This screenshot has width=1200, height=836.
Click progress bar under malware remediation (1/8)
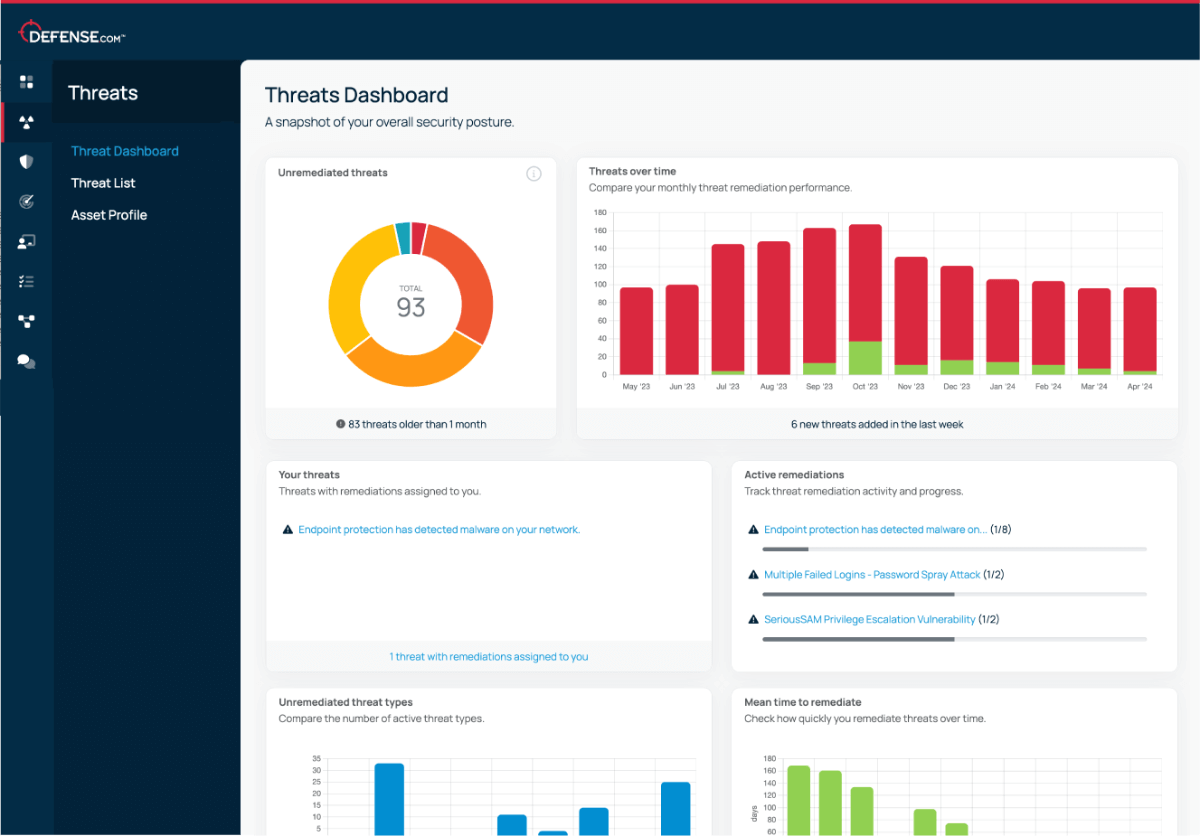(x=954, y=549)
